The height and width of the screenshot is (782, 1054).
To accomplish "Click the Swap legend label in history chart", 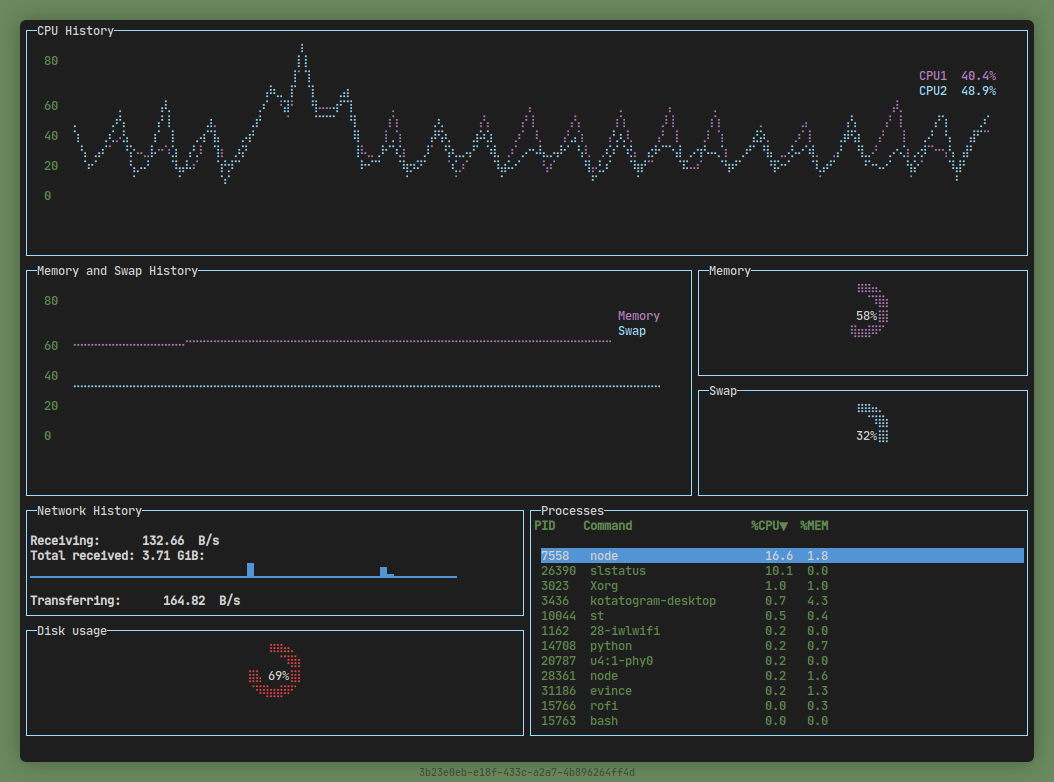I will (x=632, y=331).
